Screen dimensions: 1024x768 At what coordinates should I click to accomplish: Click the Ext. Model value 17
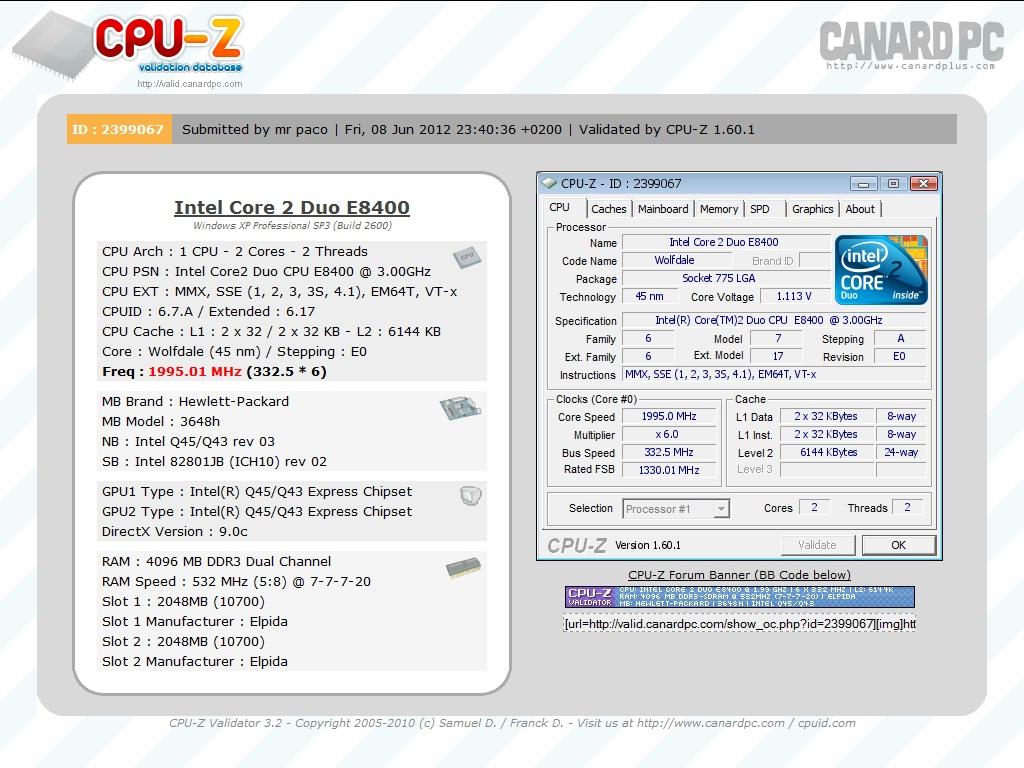click(x=777, y=356)
